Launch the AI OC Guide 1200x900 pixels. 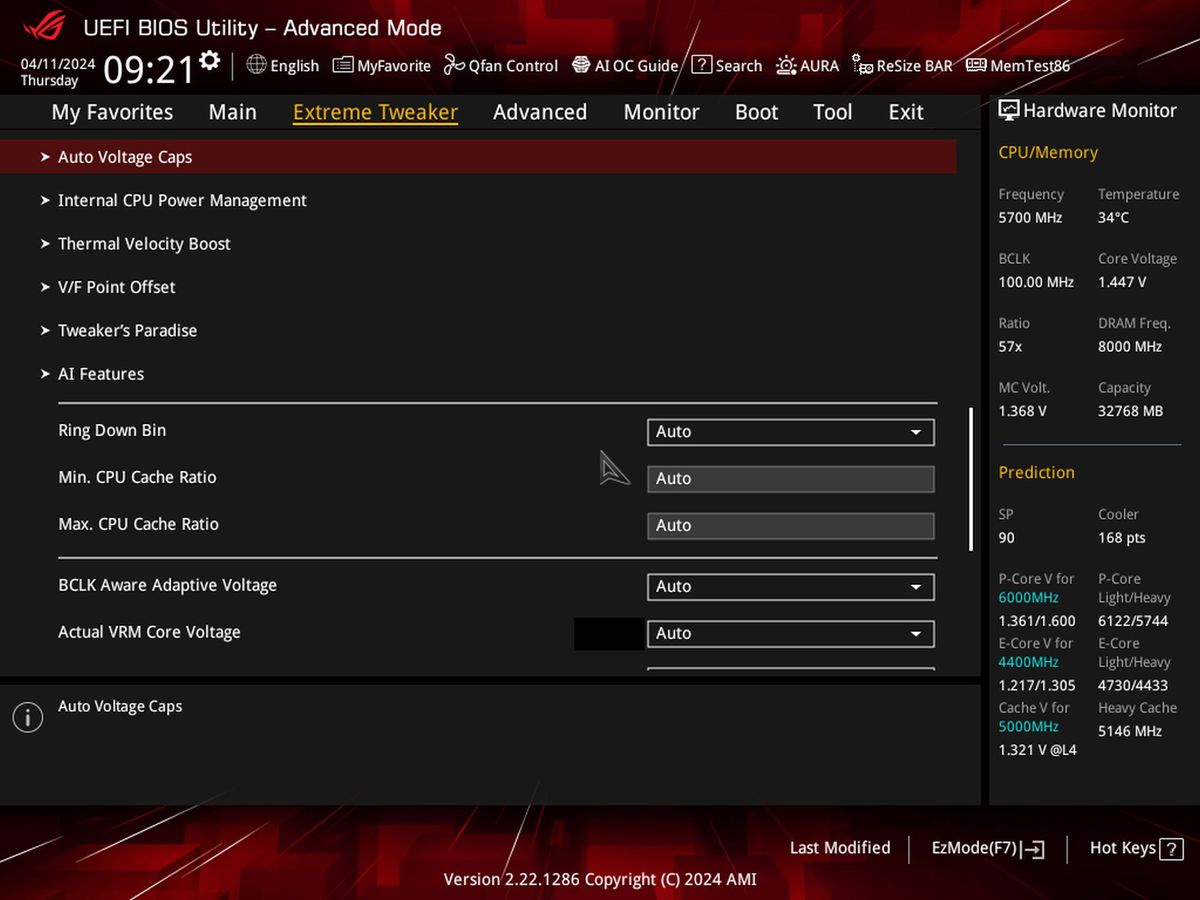coord(625,65)
